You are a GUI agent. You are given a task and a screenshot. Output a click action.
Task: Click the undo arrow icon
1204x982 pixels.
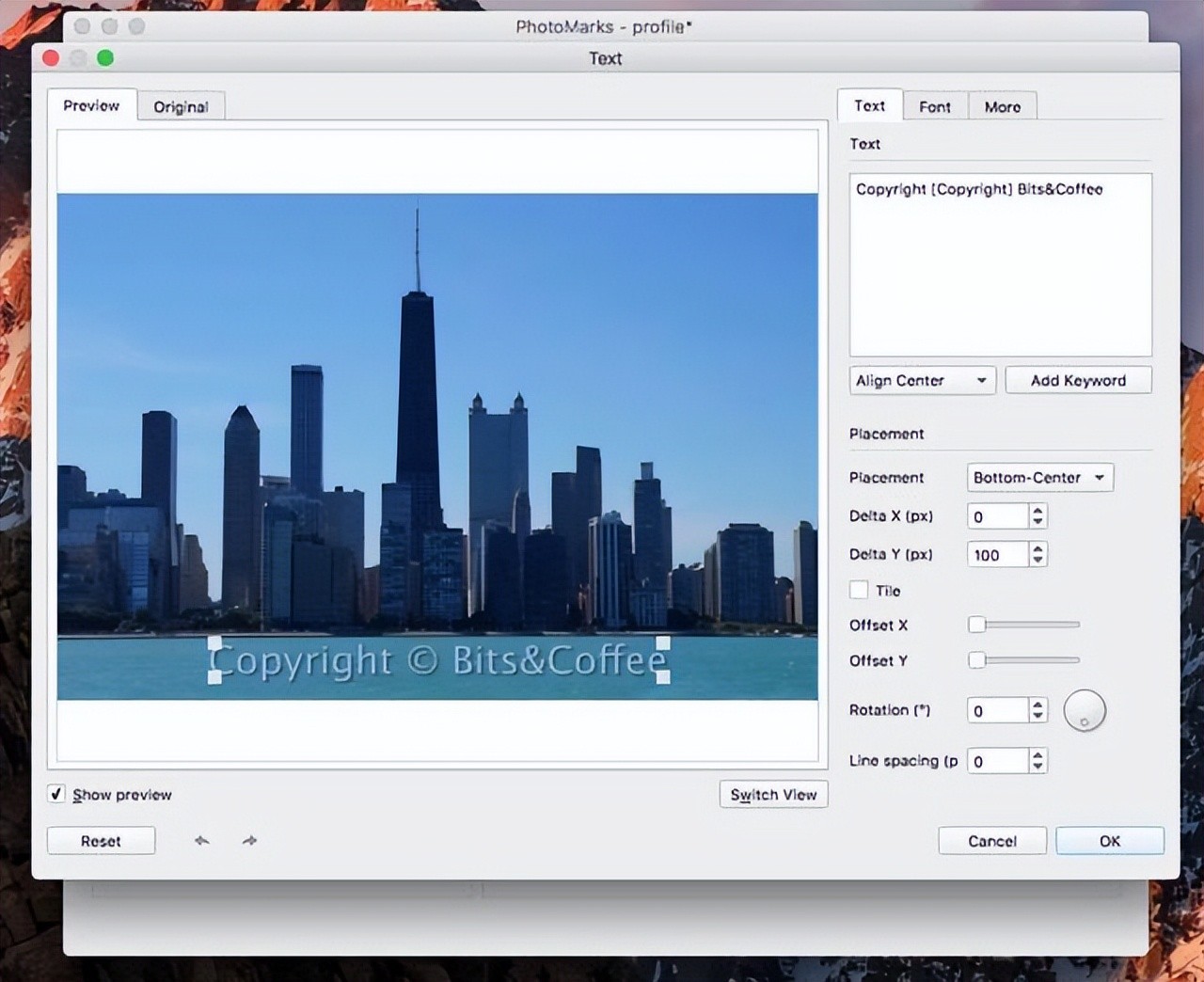(201, 840)
